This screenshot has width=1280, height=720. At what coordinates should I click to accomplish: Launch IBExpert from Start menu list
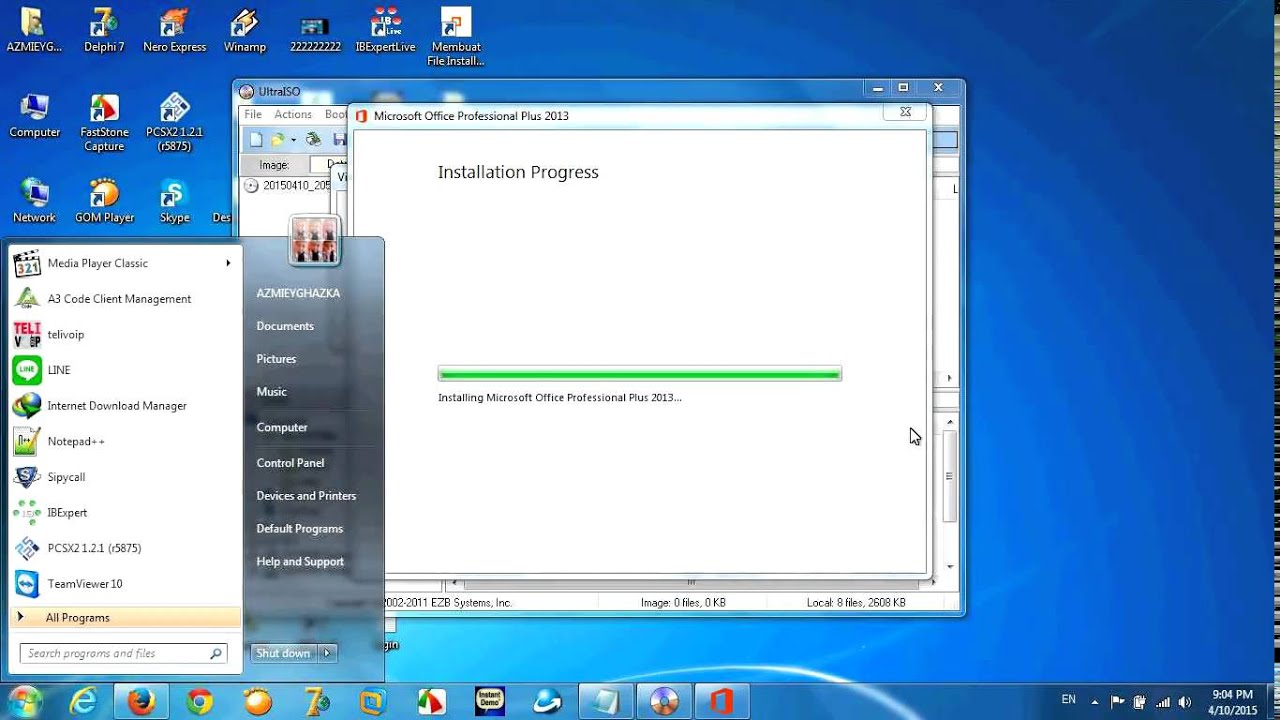[124, 512]
